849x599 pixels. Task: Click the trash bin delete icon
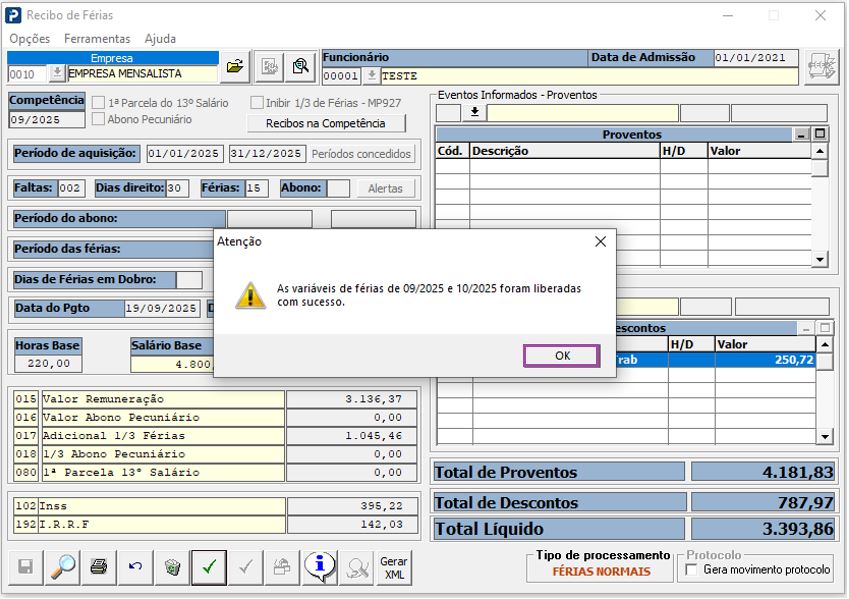click(172, 567)
